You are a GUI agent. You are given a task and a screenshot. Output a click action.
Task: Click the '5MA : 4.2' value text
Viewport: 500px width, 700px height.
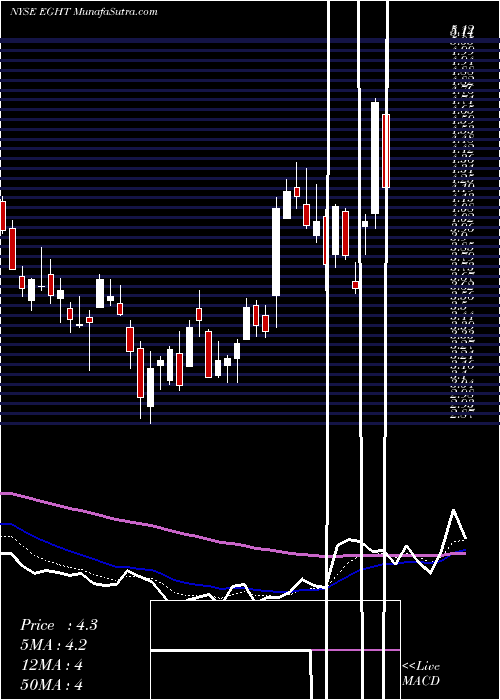tap(54, 645)
